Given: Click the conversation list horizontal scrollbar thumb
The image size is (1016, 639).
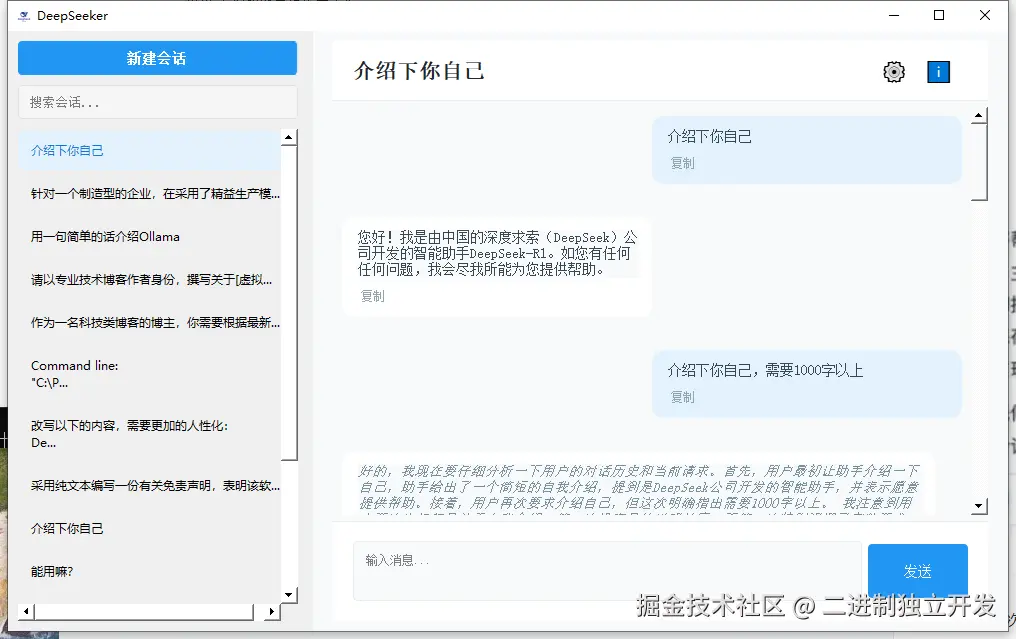Looking at the screenshot, I should point(144,611).
